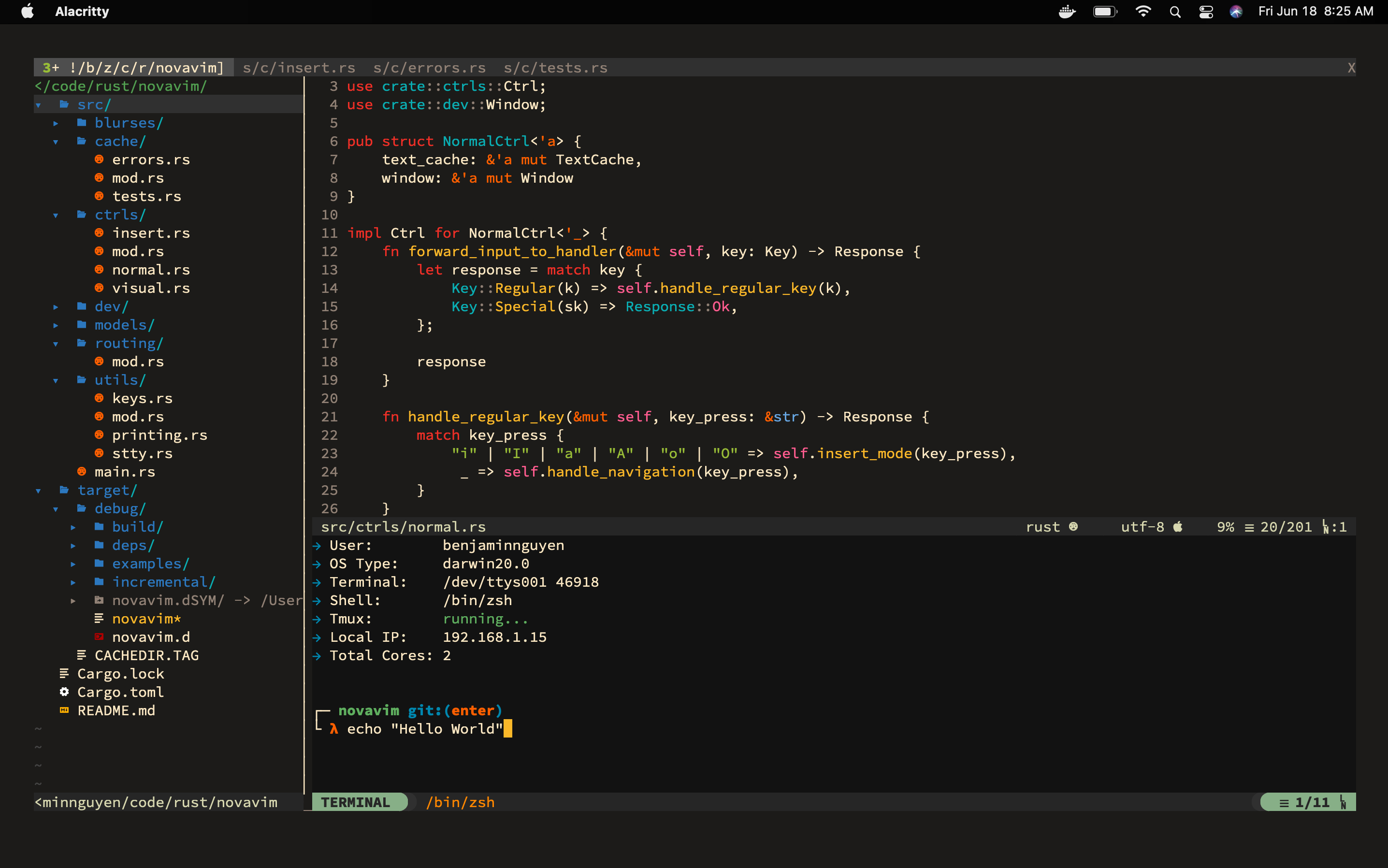Expand the blurses/ folder arrow
The image size is (1388, 868).
55,122
